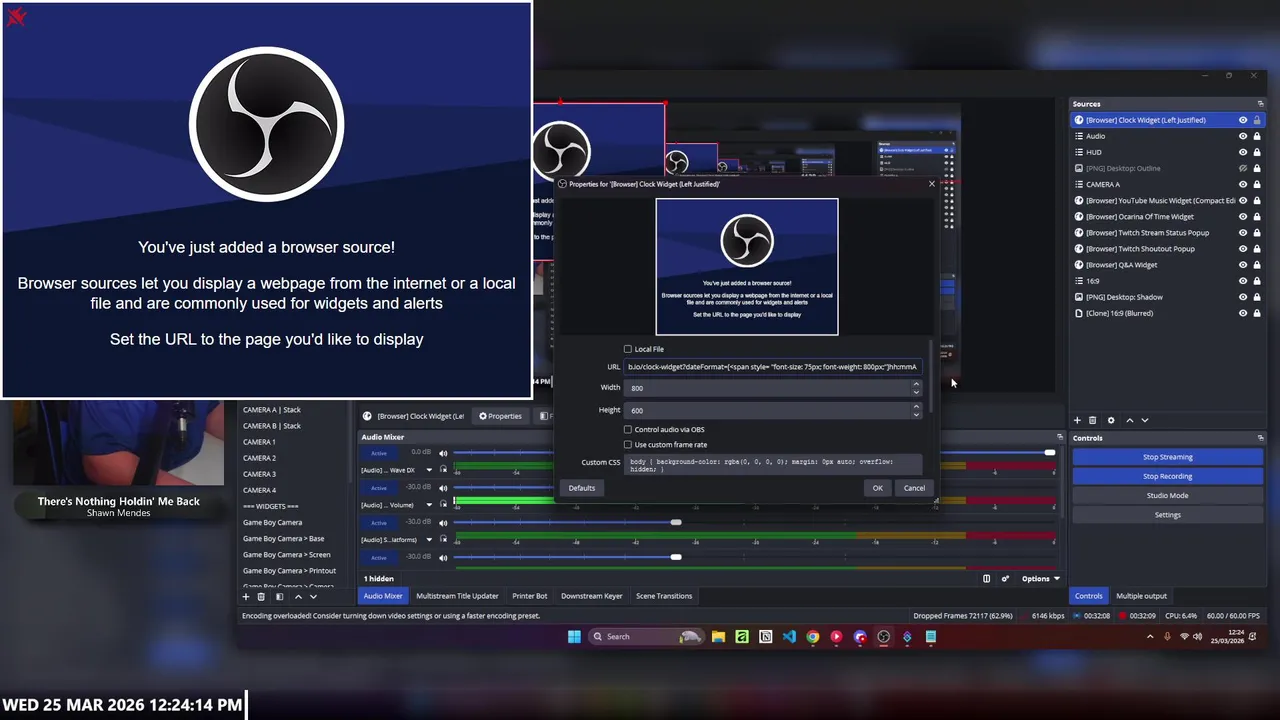The height and width of the screenshot is (720, 1280).
Task: Open File Explorer from taskbar
Action: [x=718, y=636]
